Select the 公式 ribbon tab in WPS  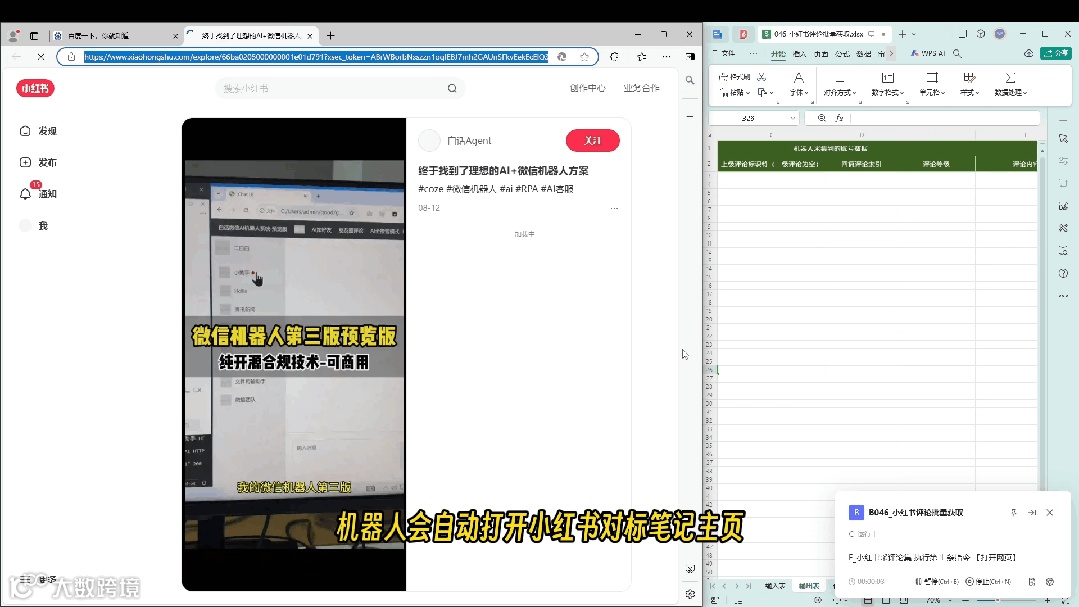[x=842, y=54]
